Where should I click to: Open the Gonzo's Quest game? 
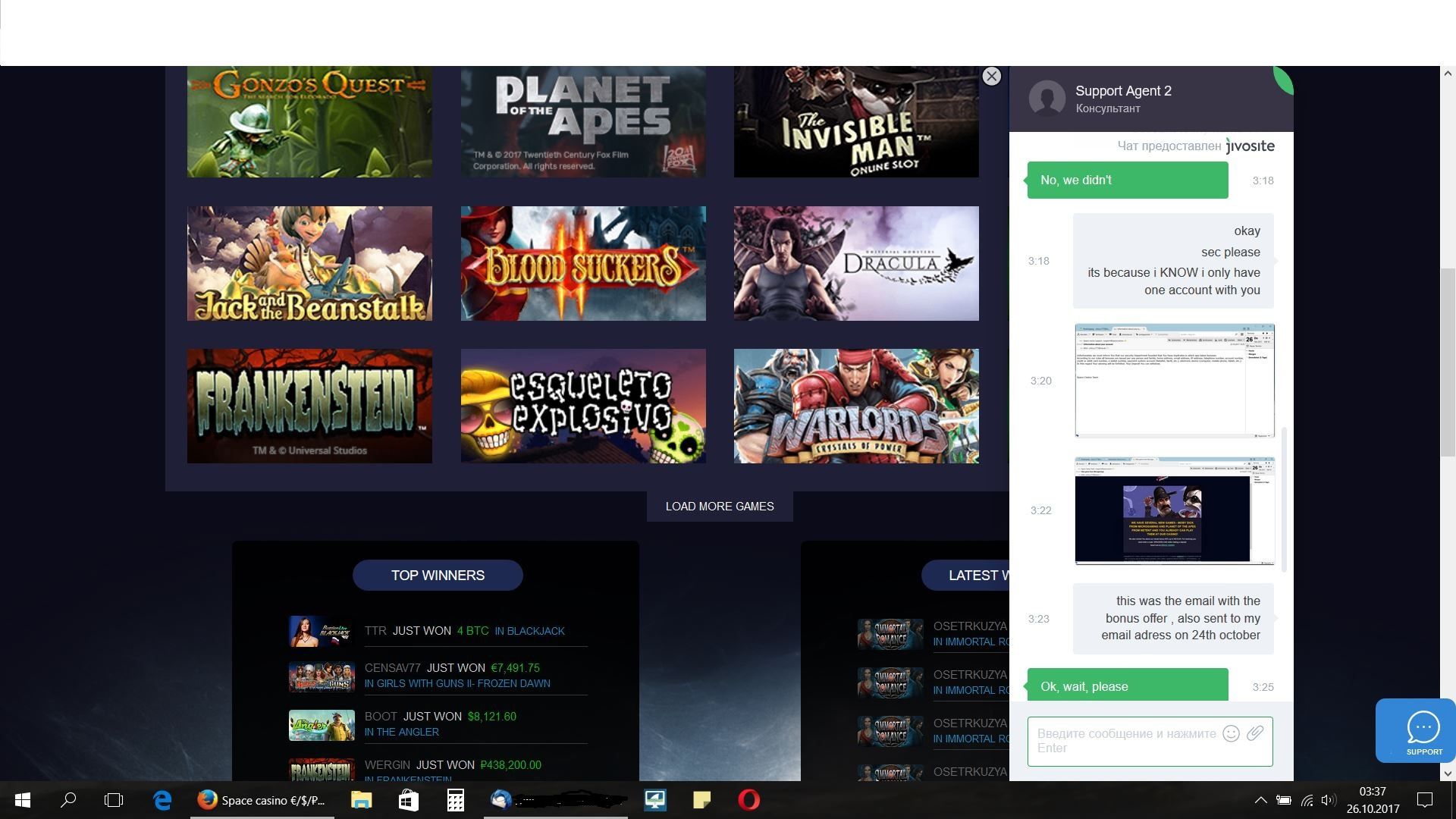[x=309, y=121]
